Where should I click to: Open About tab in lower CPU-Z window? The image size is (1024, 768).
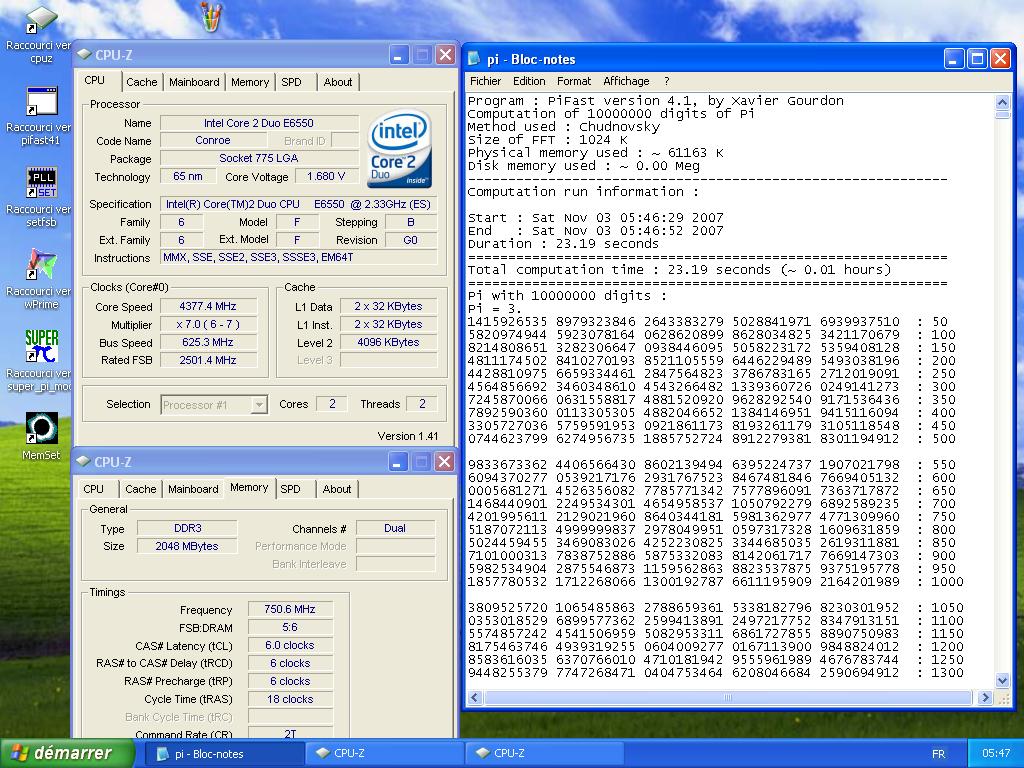pyautogui.click(x=336, y=489)
